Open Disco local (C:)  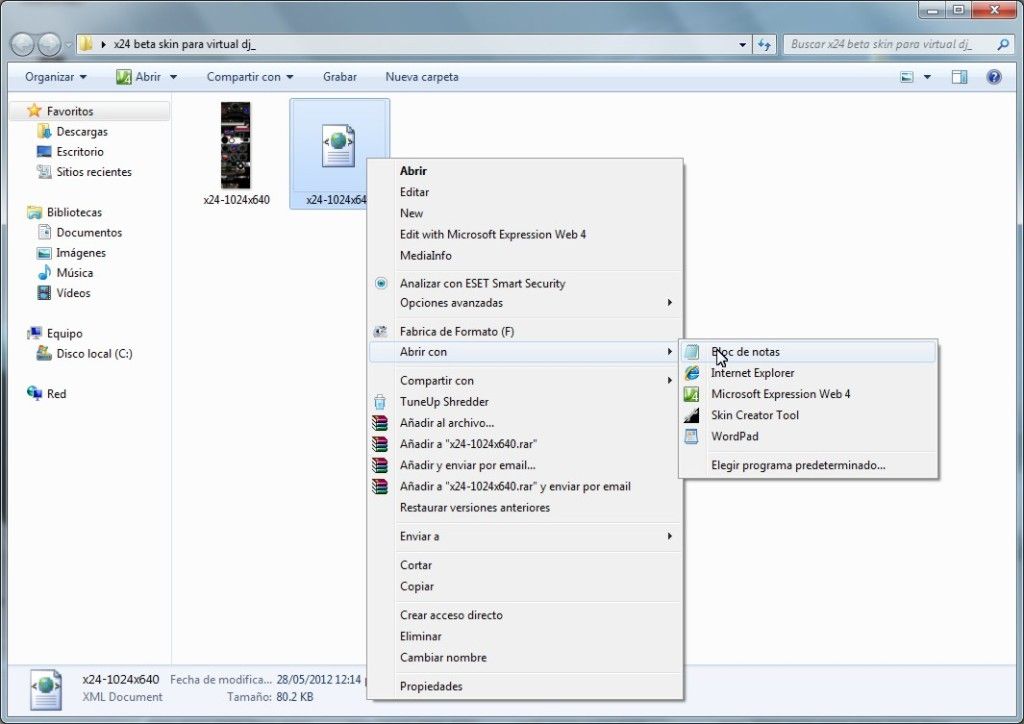pos(94,354)
